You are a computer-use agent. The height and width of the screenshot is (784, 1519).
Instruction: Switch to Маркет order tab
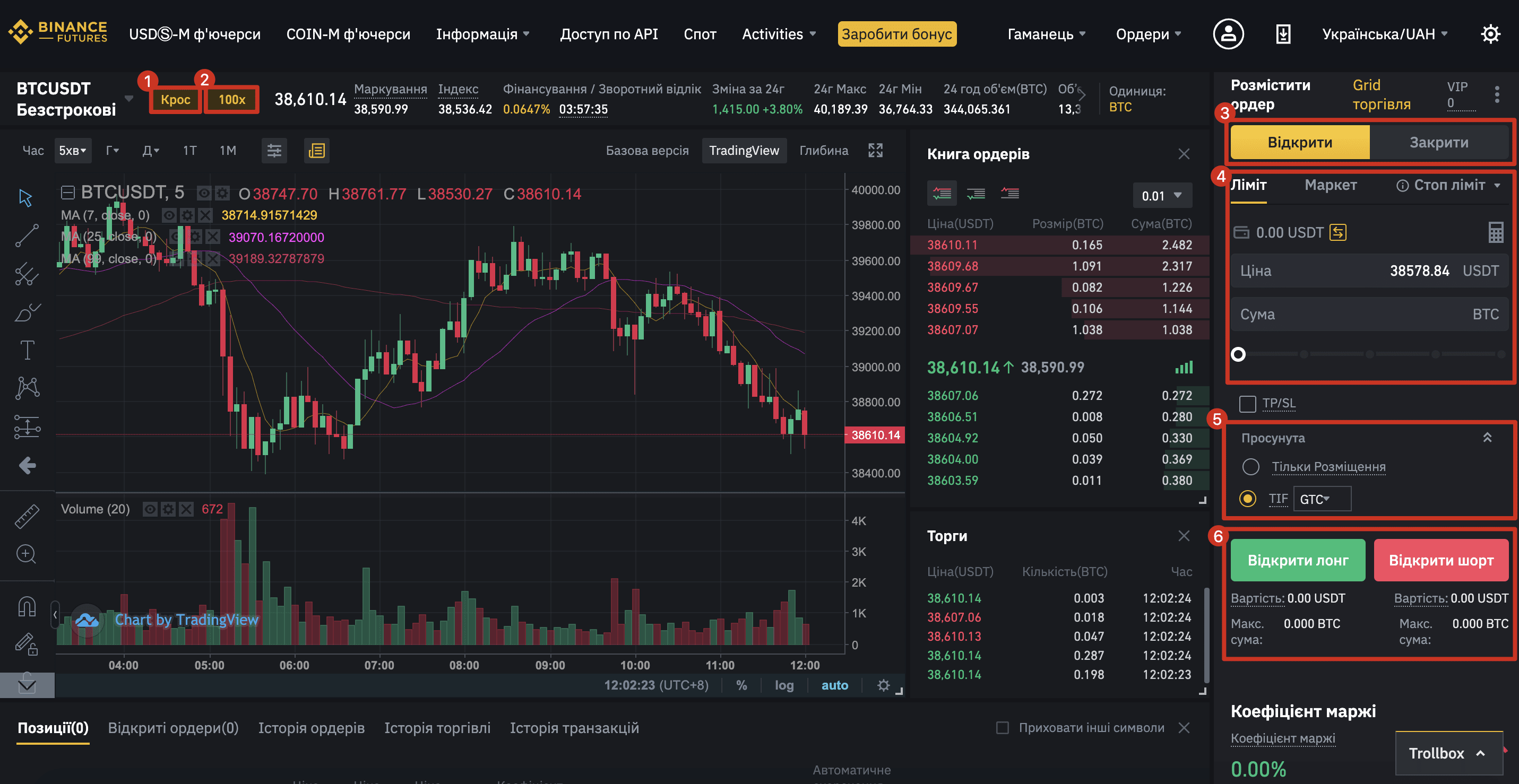pyautogui.click(x=1330, y=185)
